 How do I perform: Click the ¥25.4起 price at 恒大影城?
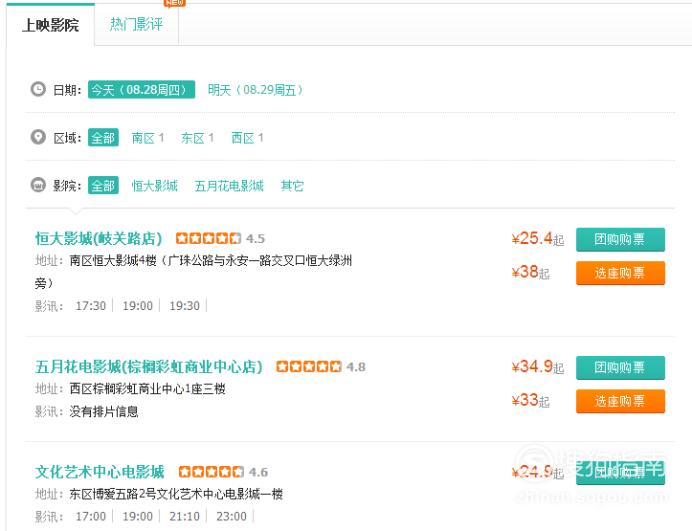point(538,239)
